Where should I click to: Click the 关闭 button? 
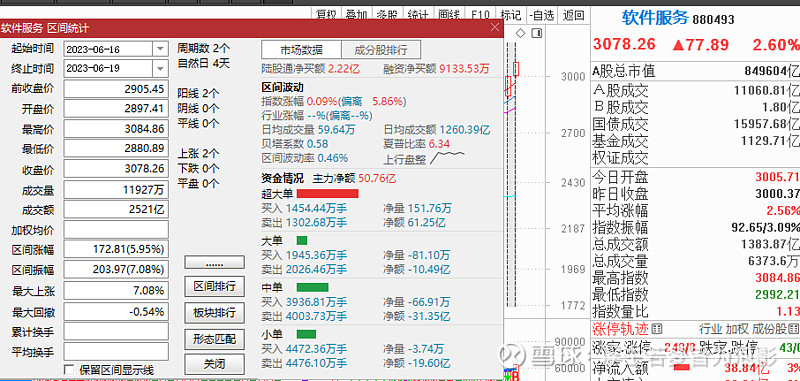pos(214,364)
